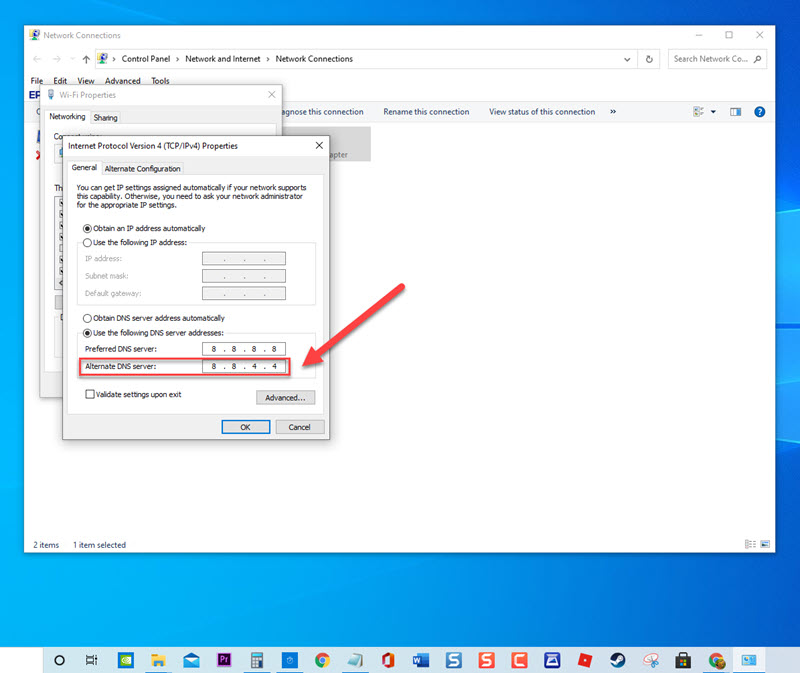Navigate back using the back arrow
800x673 pixels.
(x=36, y=59)
